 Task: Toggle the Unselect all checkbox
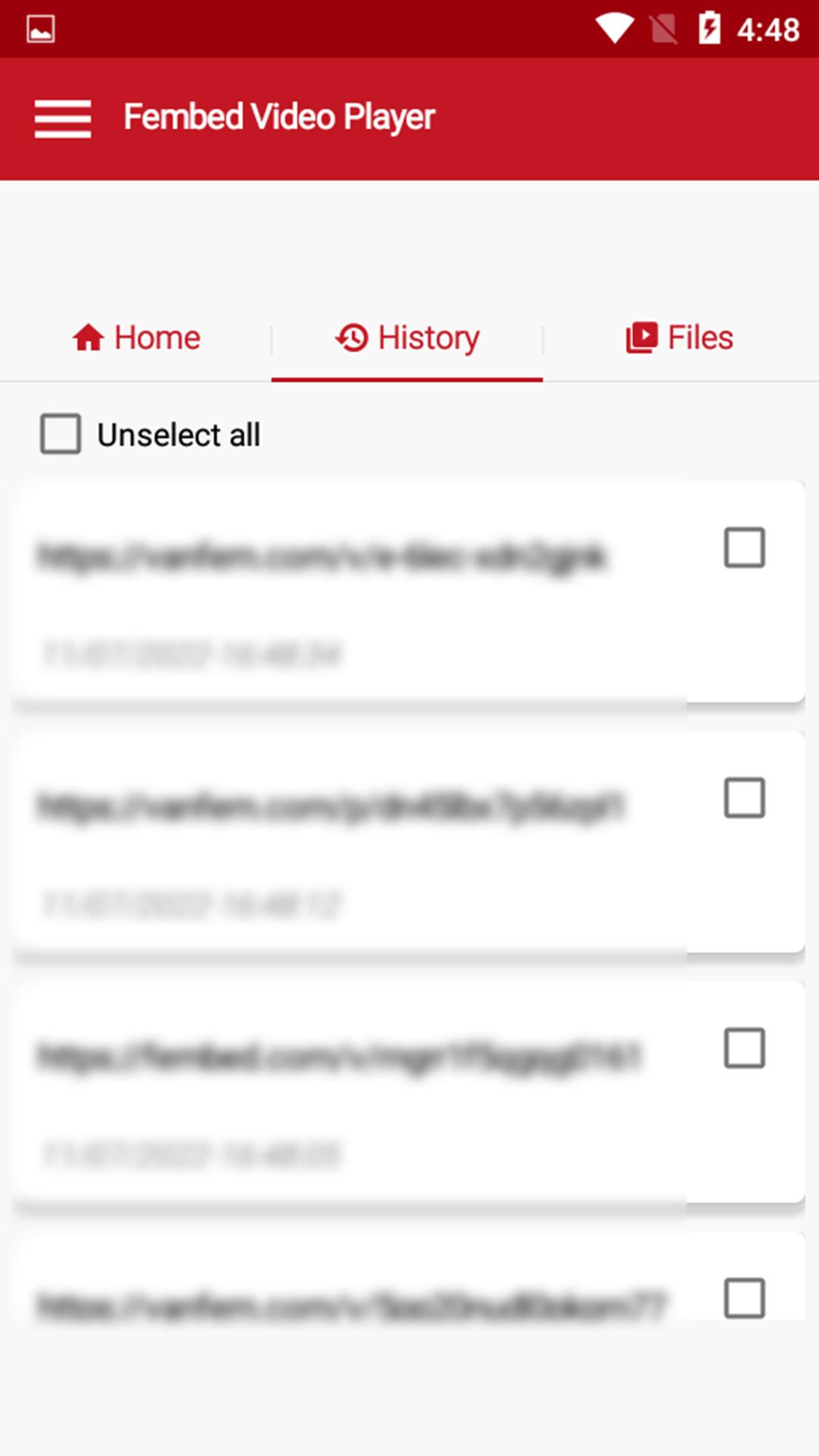tap(61, 434)
